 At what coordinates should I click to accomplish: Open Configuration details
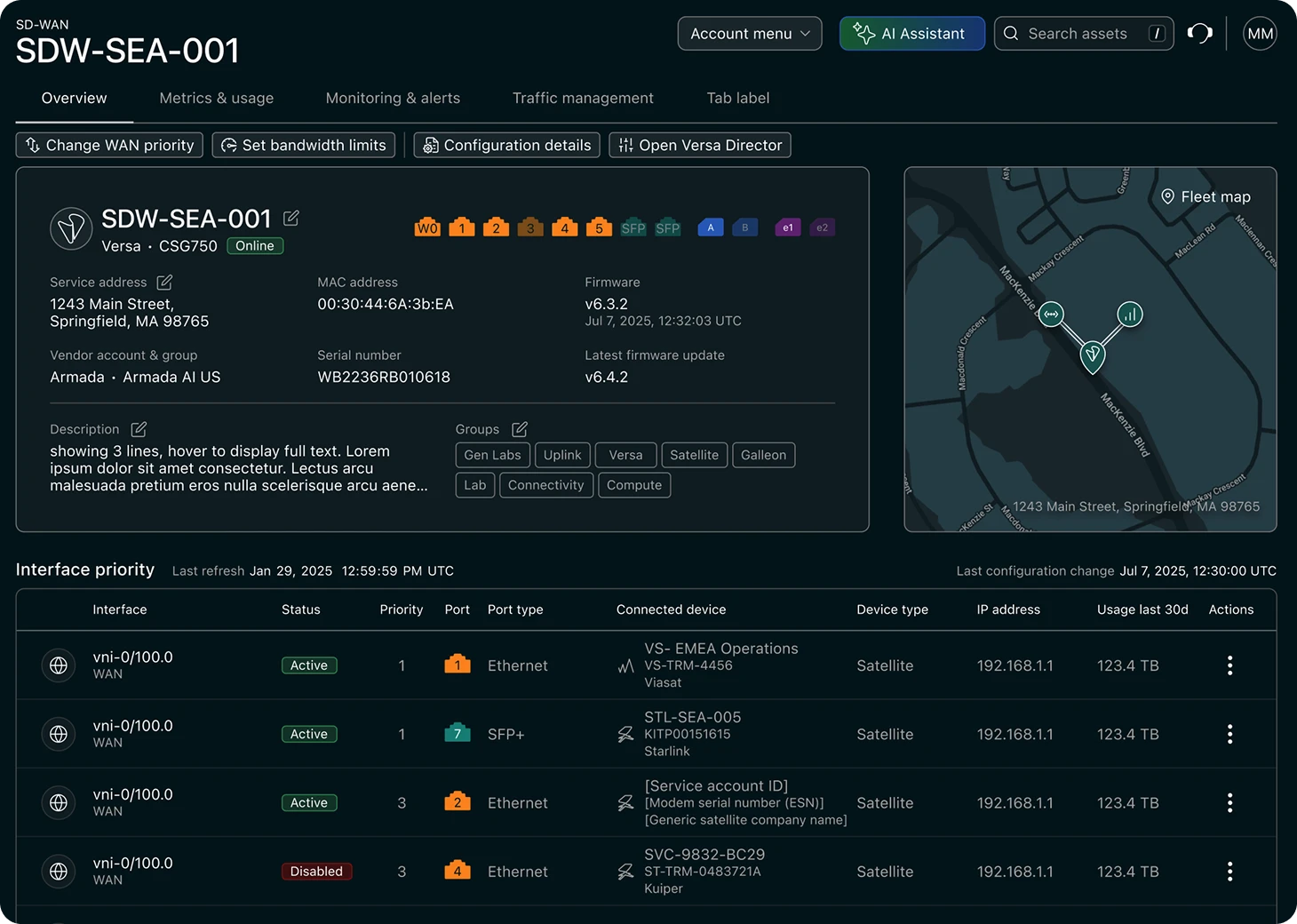(x=506, y=145)
